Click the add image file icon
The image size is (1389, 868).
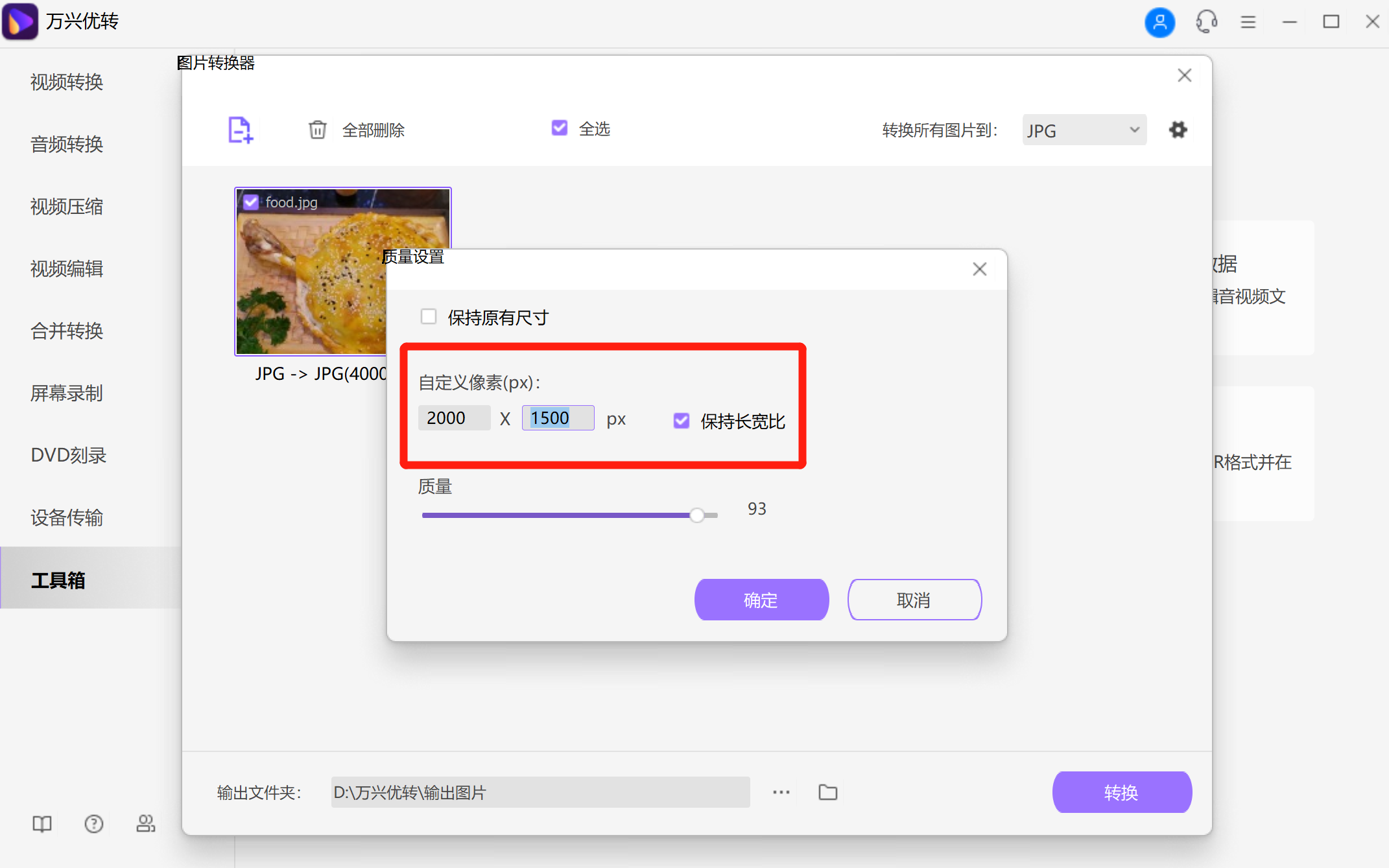tap(239, 130)
